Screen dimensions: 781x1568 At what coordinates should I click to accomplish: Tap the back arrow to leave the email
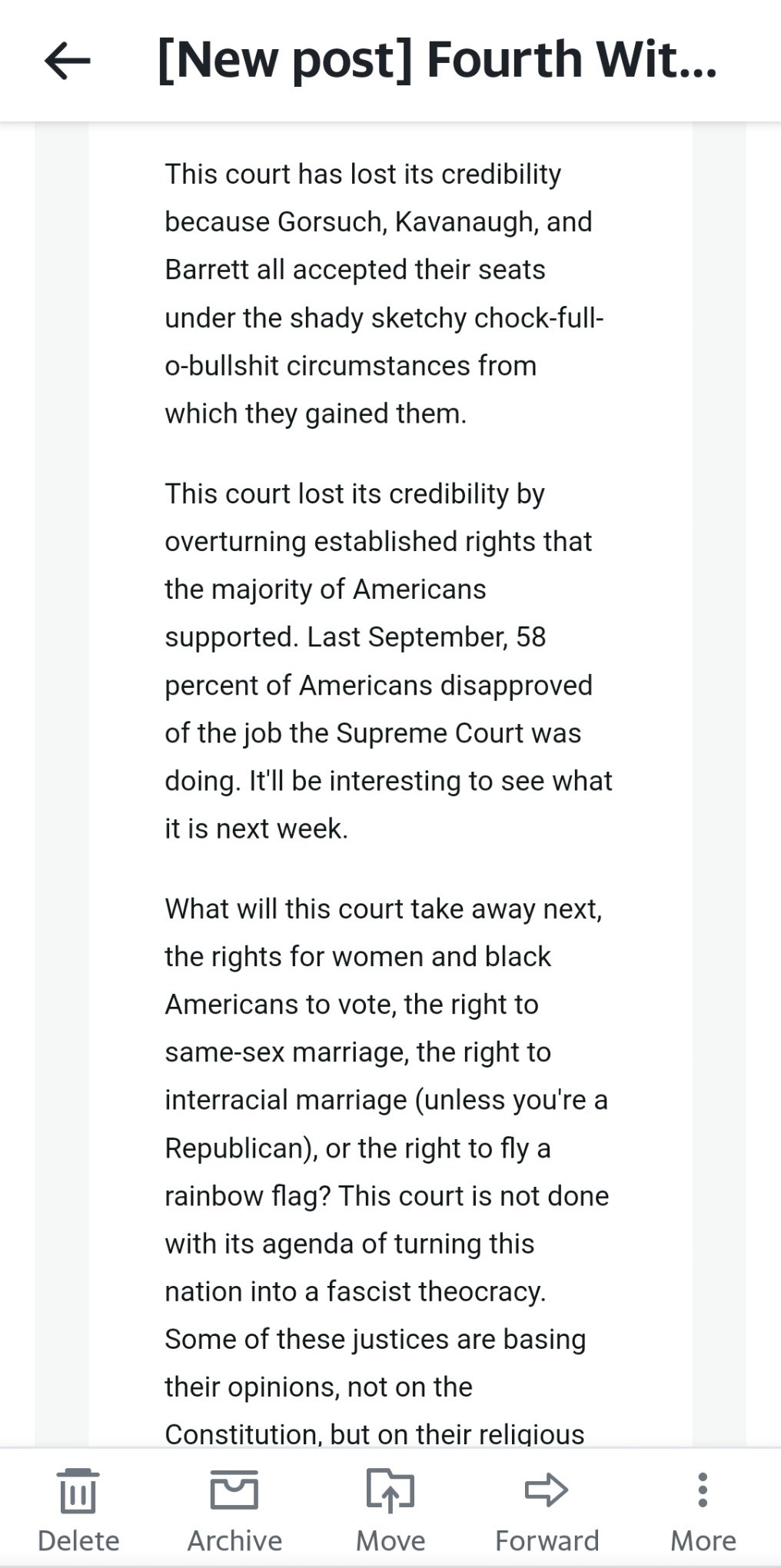pos(68,61)
